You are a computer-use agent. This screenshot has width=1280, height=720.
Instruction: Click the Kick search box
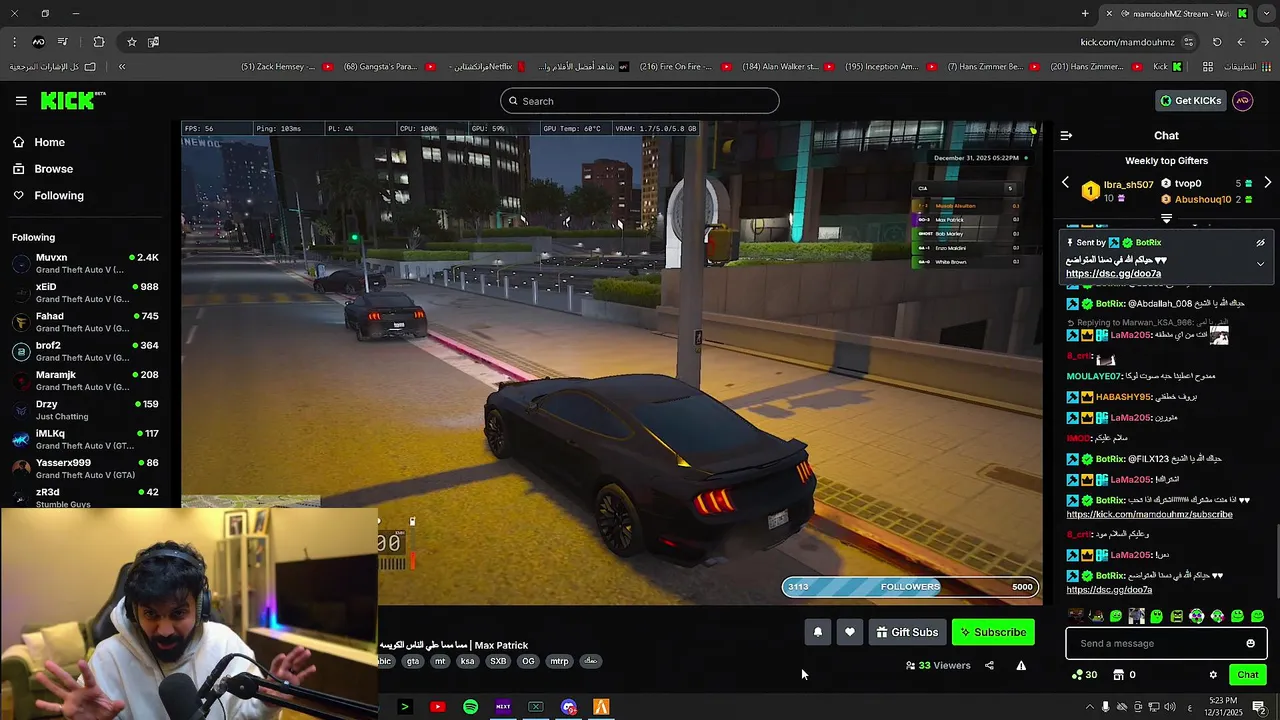(x=640, y=101)
